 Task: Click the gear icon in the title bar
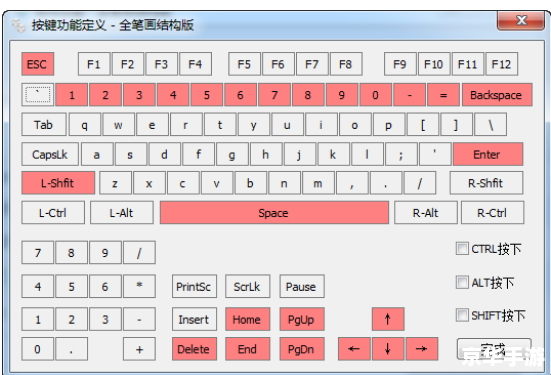(18, 26)
